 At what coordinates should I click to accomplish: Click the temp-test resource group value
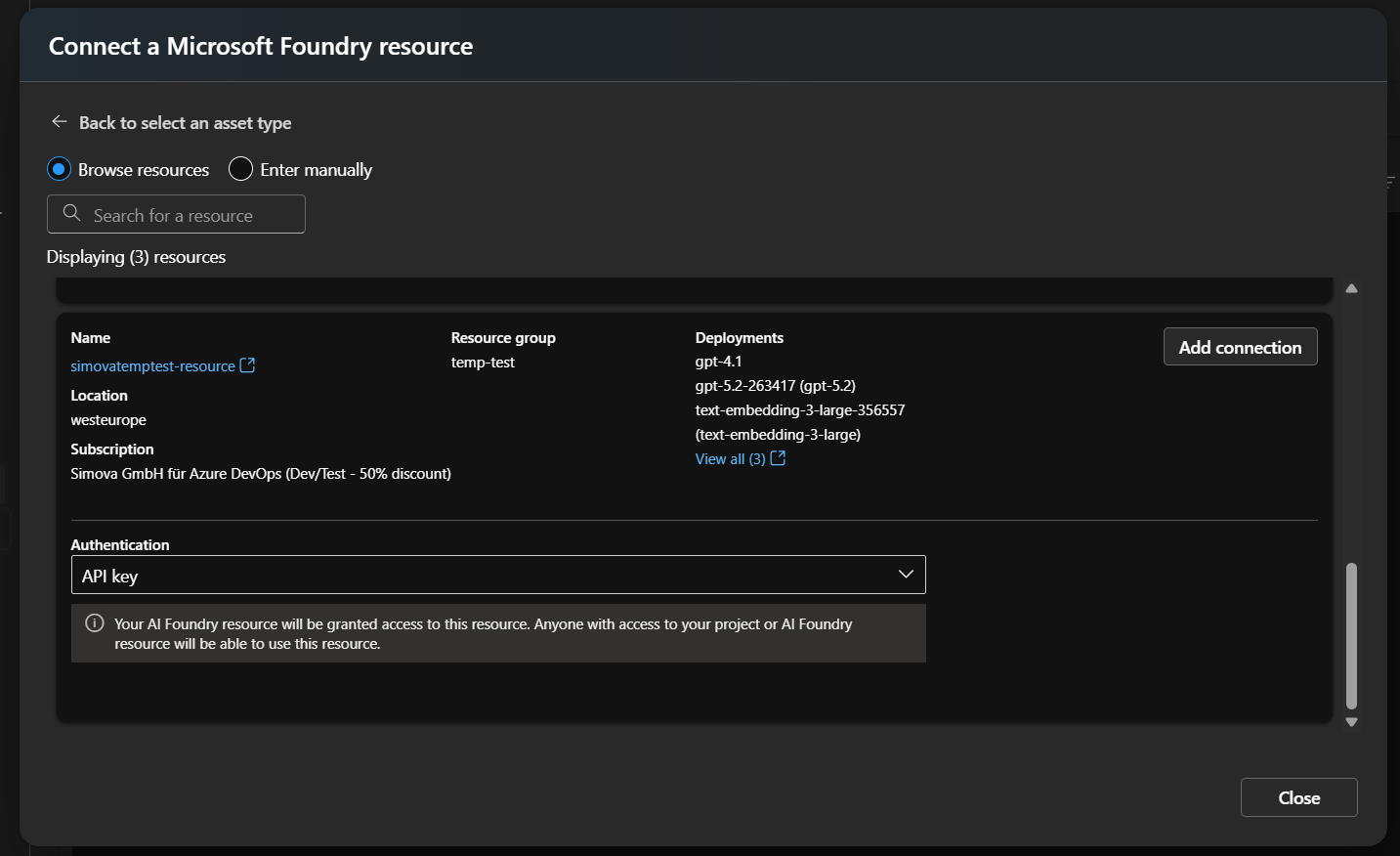(x=483, y=363)
